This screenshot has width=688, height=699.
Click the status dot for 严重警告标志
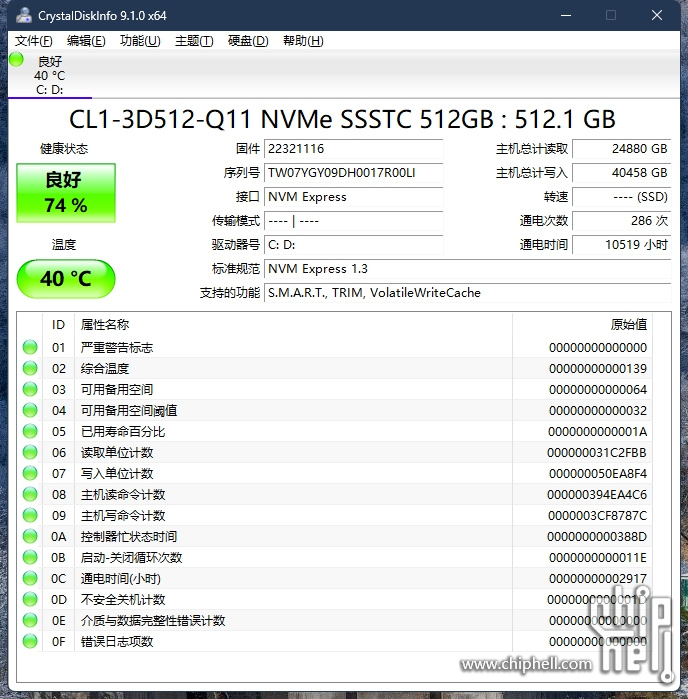30,347
